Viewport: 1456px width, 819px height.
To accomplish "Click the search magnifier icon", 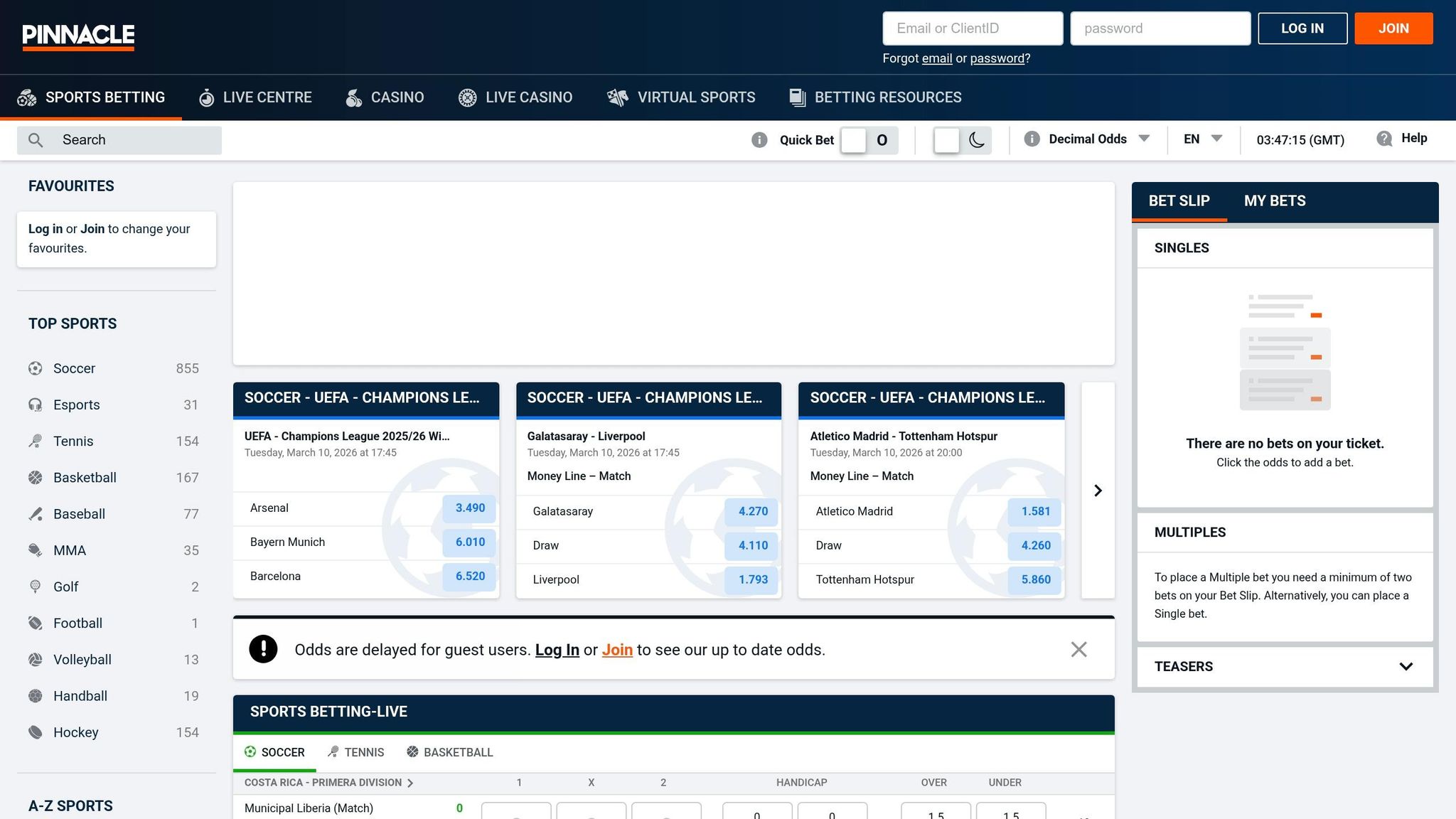I will point(36,140).
